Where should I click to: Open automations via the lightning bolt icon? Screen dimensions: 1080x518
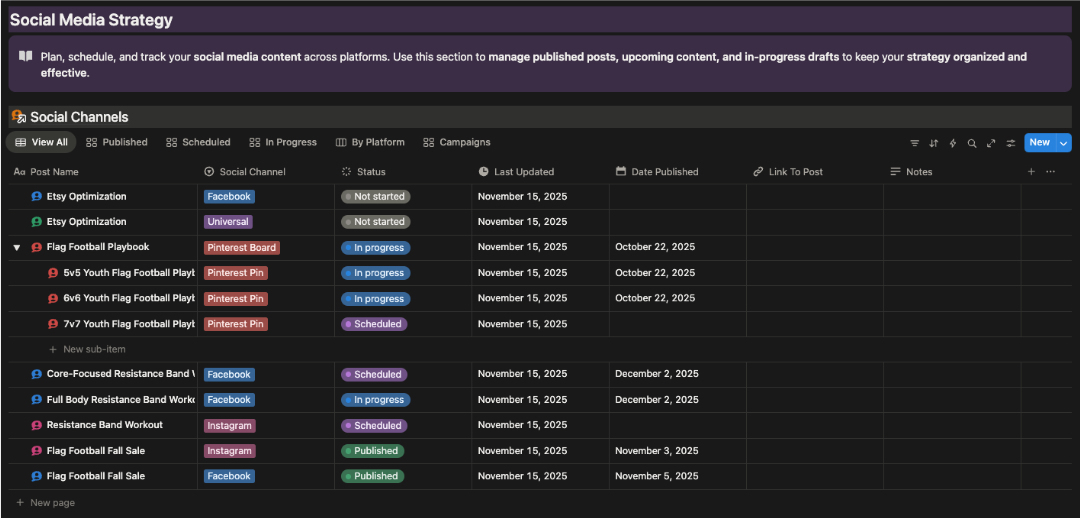tap(952, 143)
